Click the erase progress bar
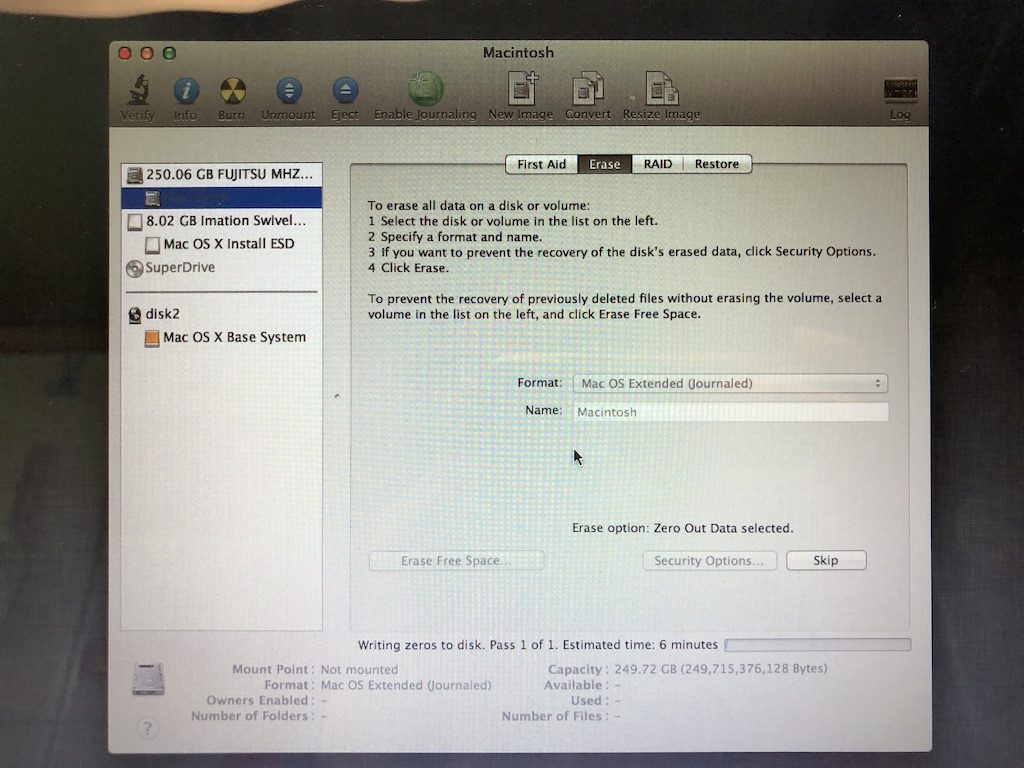The height and width of the screenshot is (768, 1024). pyautogui.click(x=817, y=645)
